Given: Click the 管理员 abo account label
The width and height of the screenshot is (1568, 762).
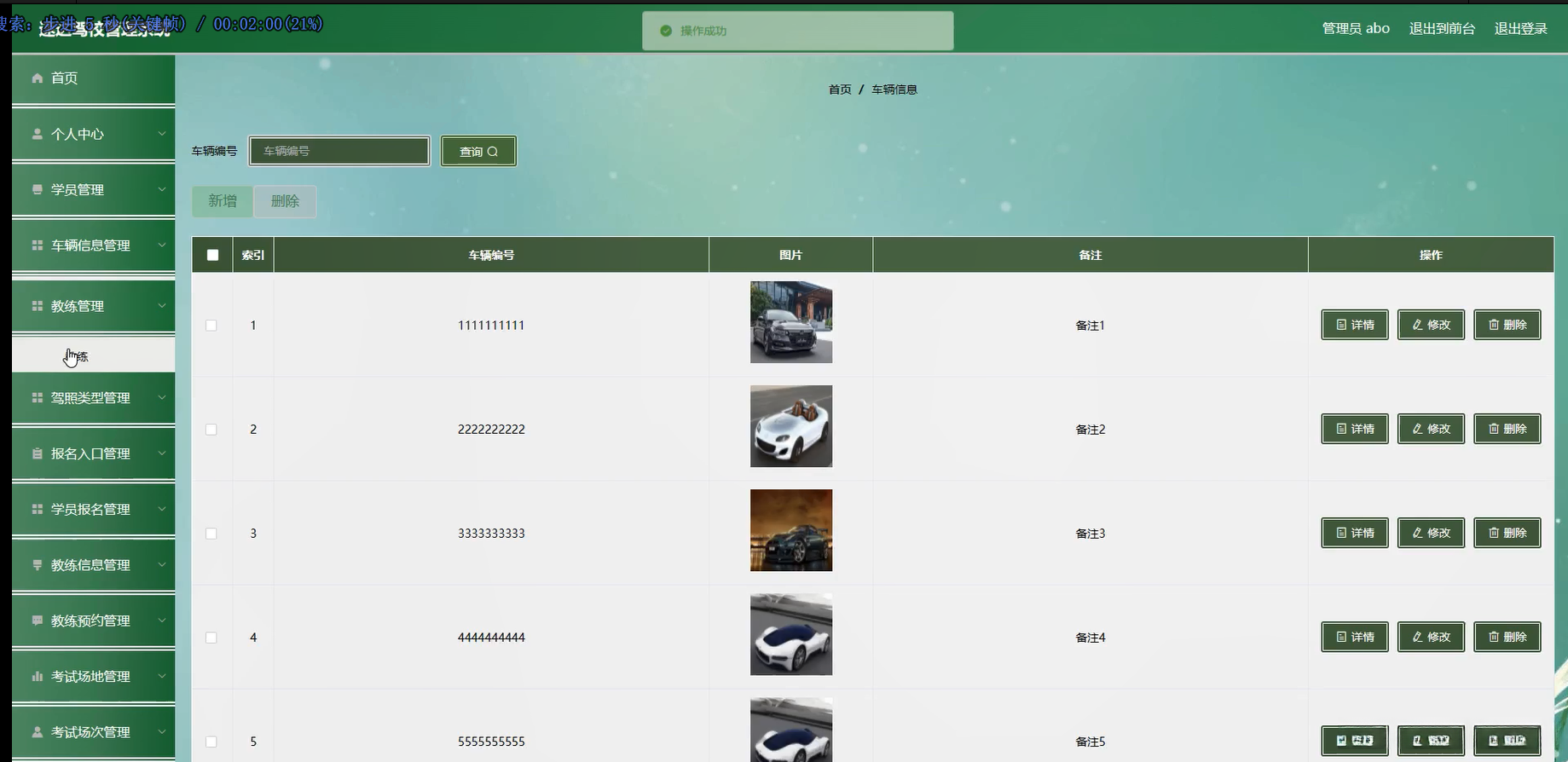Looking at the screenshot, I should [1356, 28].
